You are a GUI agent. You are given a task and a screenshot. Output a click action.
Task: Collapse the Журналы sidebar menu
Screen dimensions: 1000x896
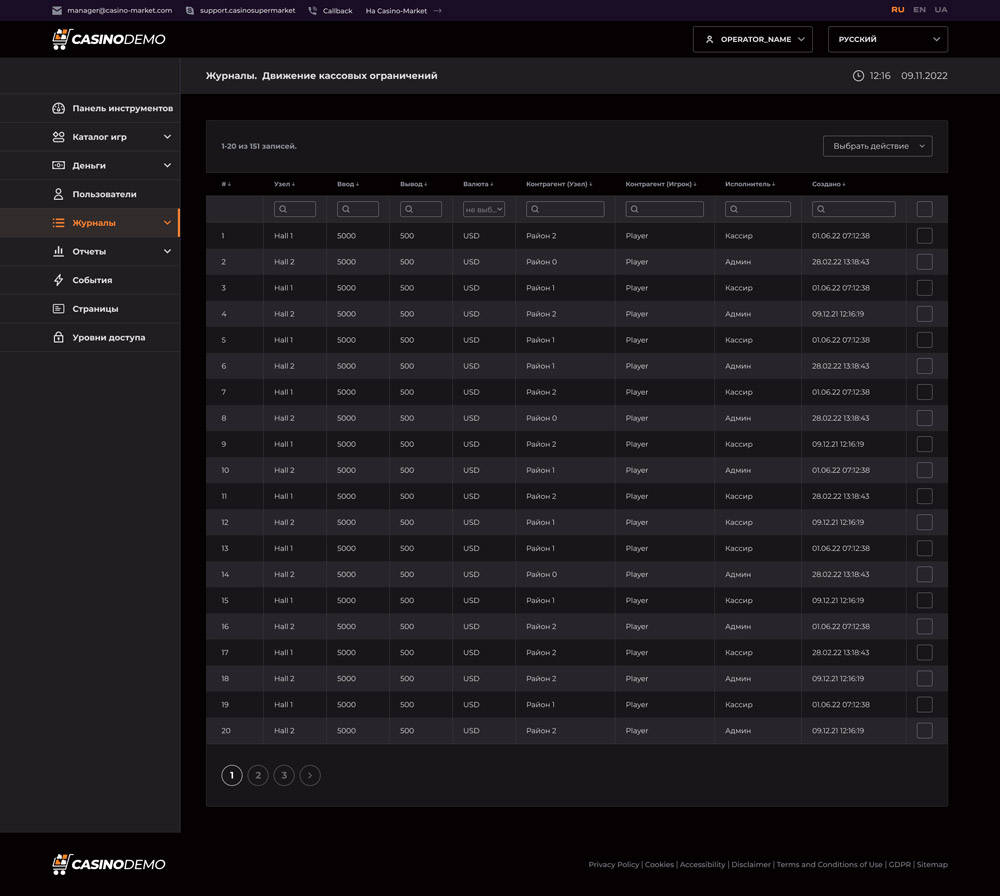coord(167,223)
